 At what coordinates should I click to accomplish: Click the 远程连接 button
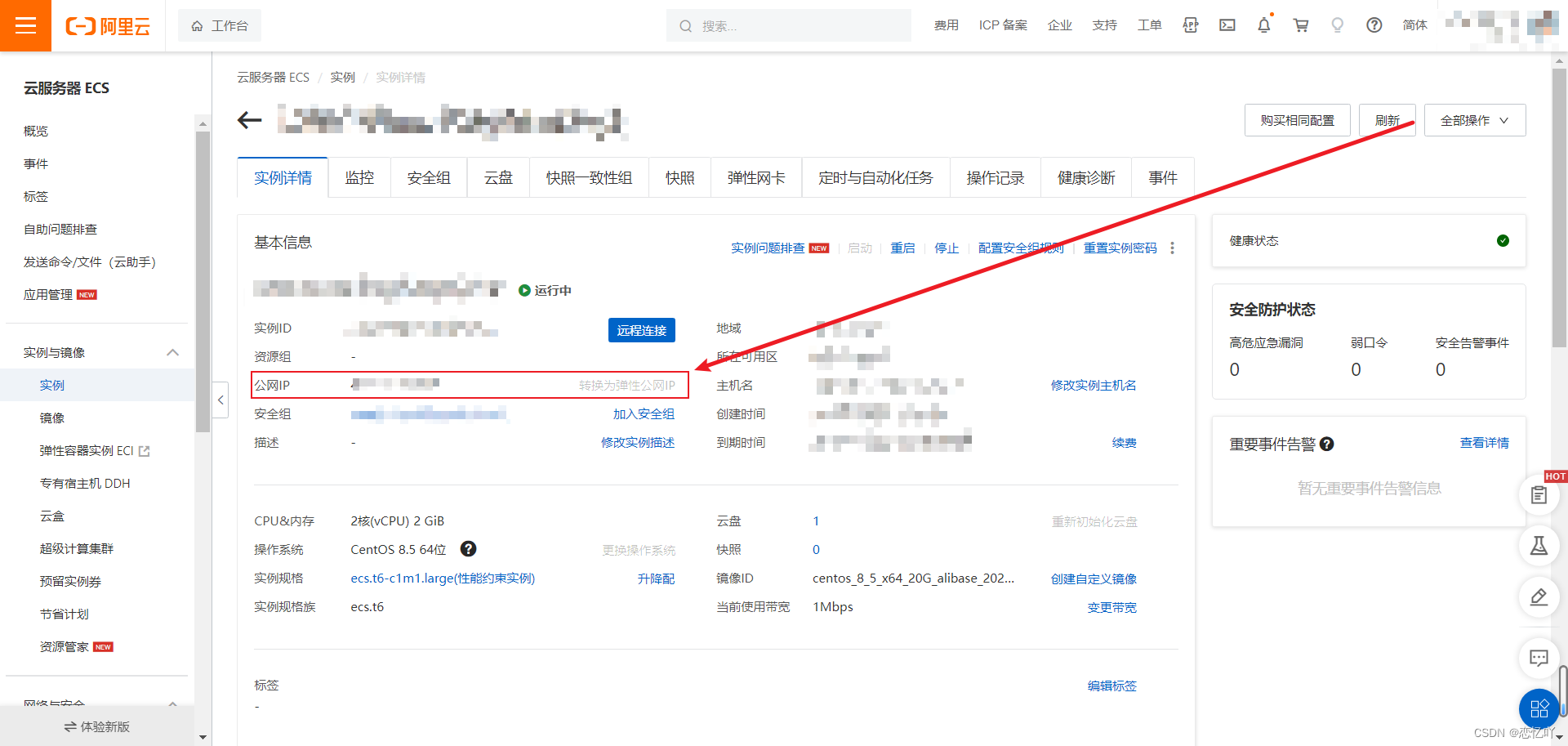click(641, 330)
